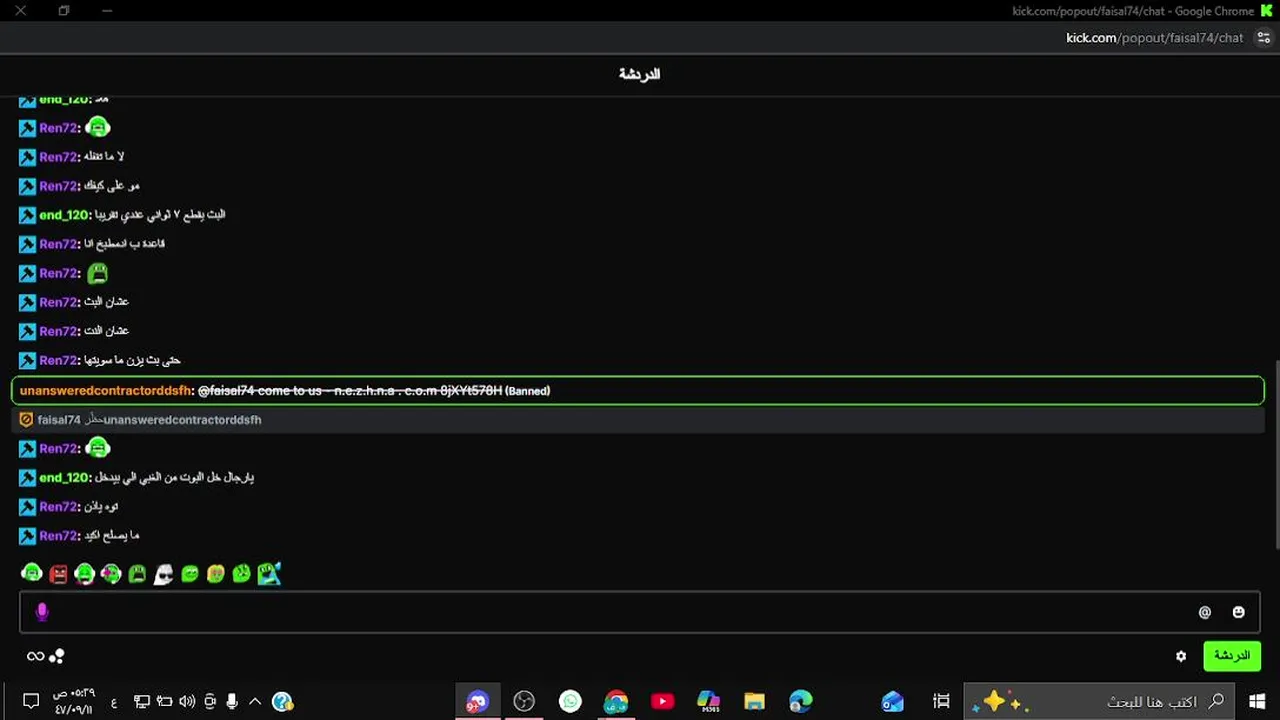Click the (Banned) label on struck message

pyautogui.click(x=527, y=390)
